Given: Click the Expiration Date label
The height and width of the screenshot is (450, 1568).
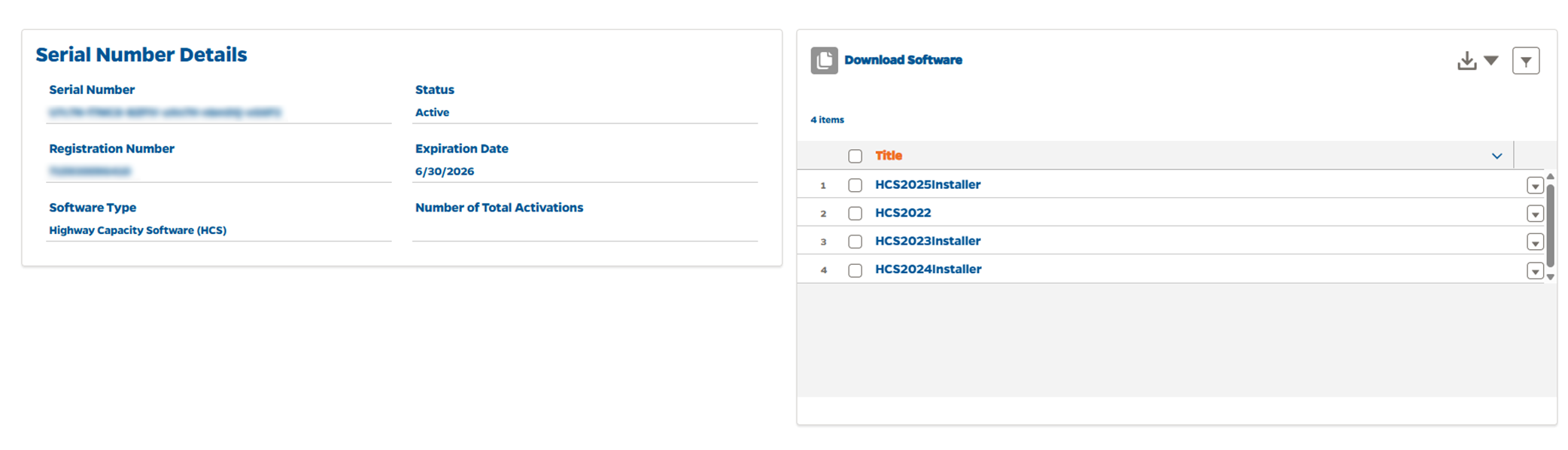Looking at the screenshot, I should point(462,149).
